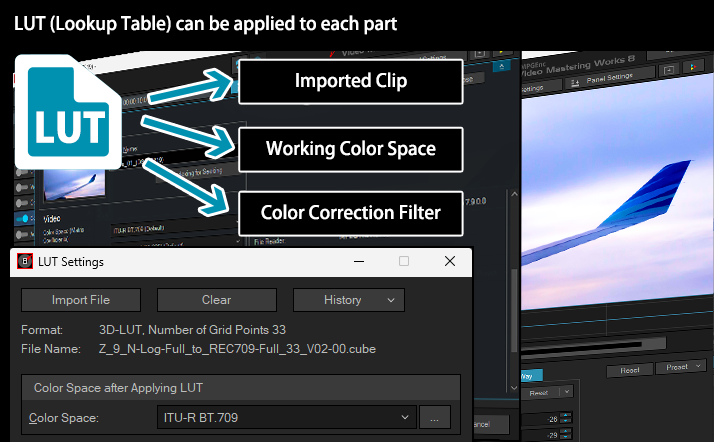Screen dimensions: 714x442
Task: Select the blue highlighted Way tab
Action: (x=532, y=376)
